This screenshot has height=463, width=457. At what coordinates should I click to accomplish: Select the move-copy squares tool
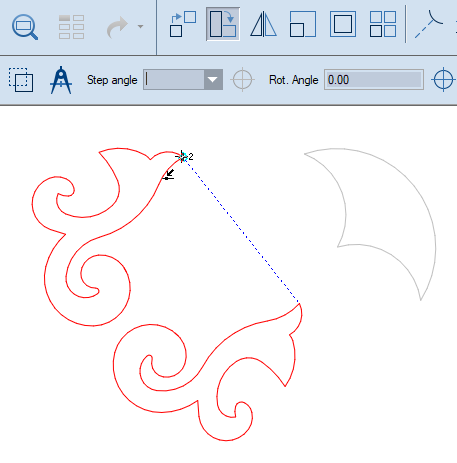pos(183,24)
